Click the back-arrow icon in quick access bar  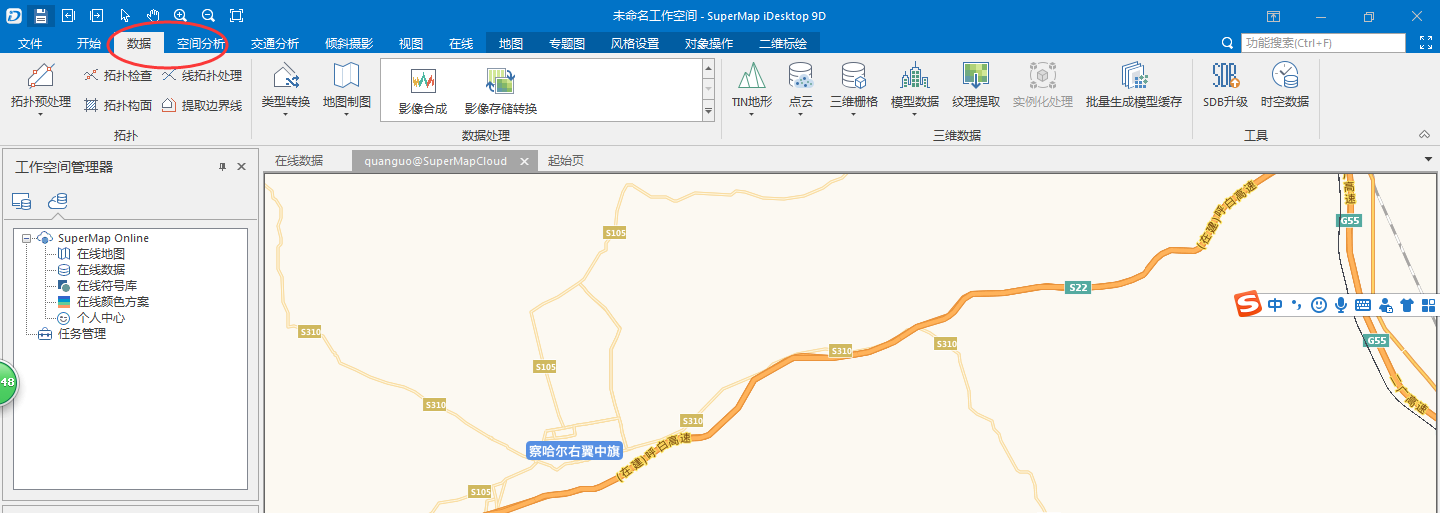68,16
